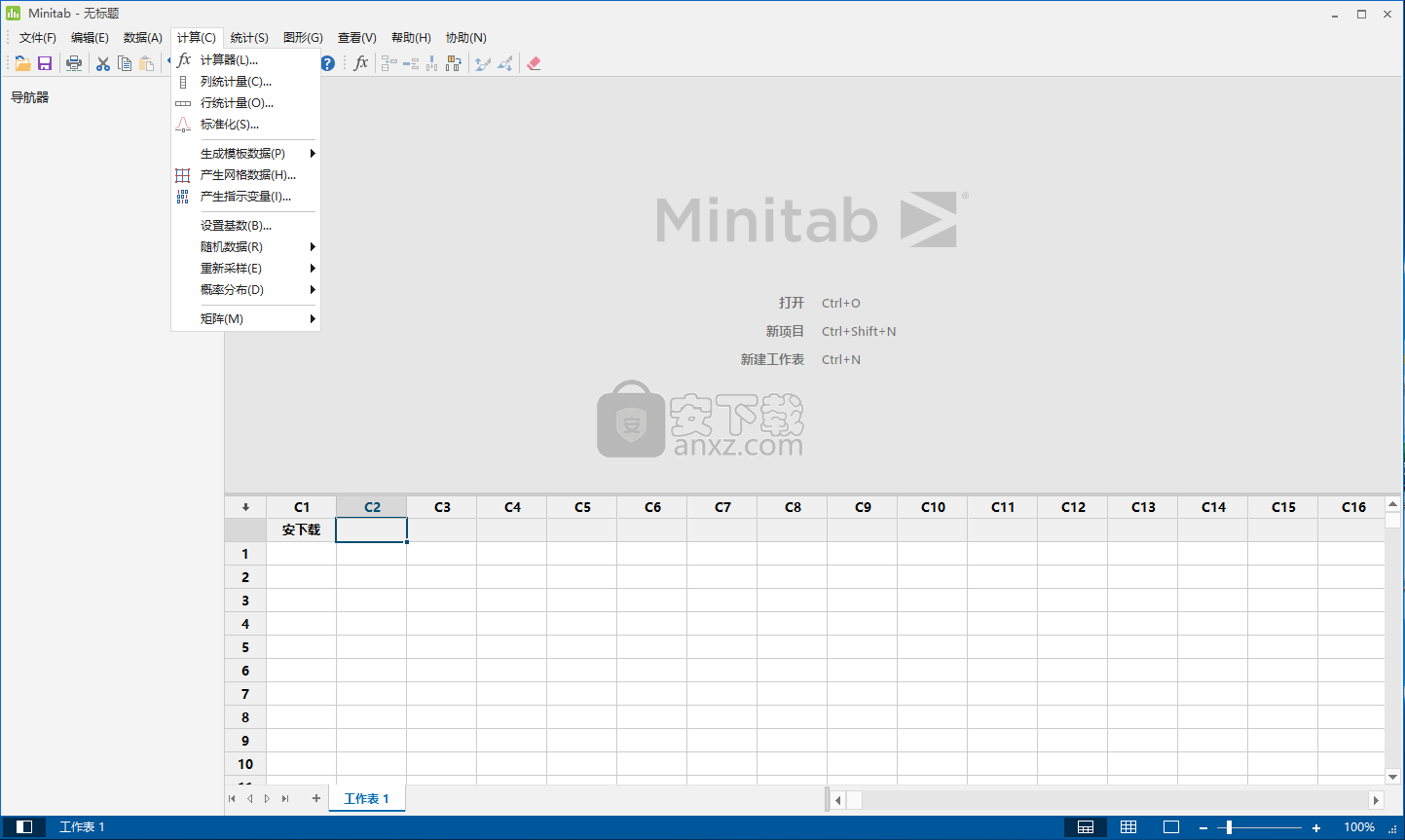Open help via blue question mark icon
The image size is (1405, 840).
pos(328,63)
